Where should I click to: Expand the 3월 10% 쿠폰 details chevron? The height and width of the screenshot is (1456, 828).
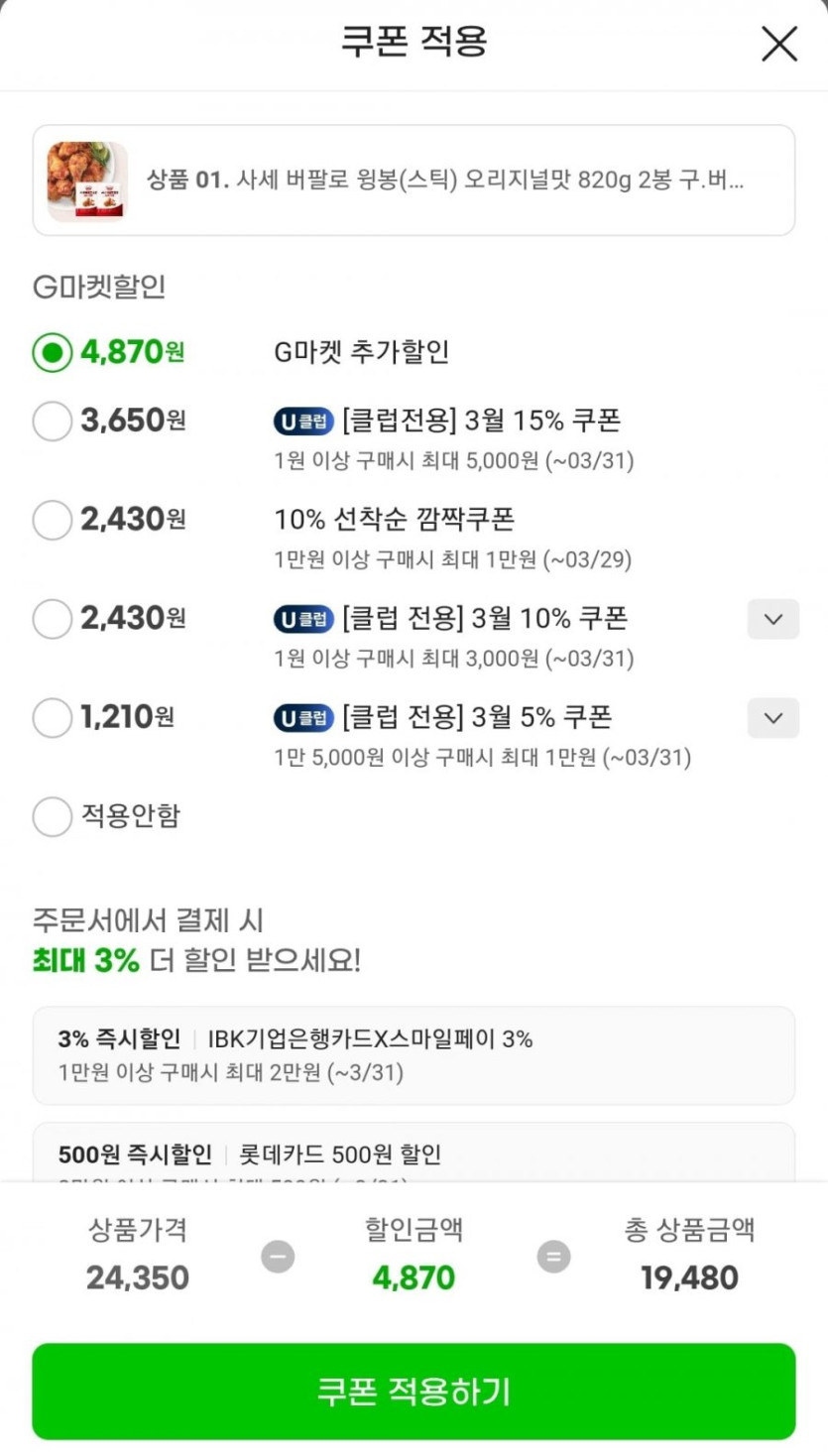click(x=772, y=619)
